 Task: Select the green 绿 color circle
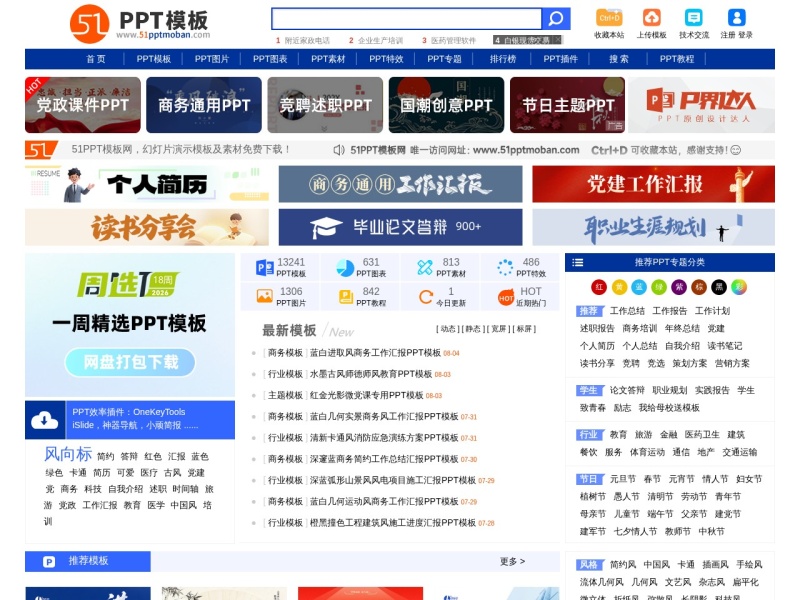tap(659, 287)
